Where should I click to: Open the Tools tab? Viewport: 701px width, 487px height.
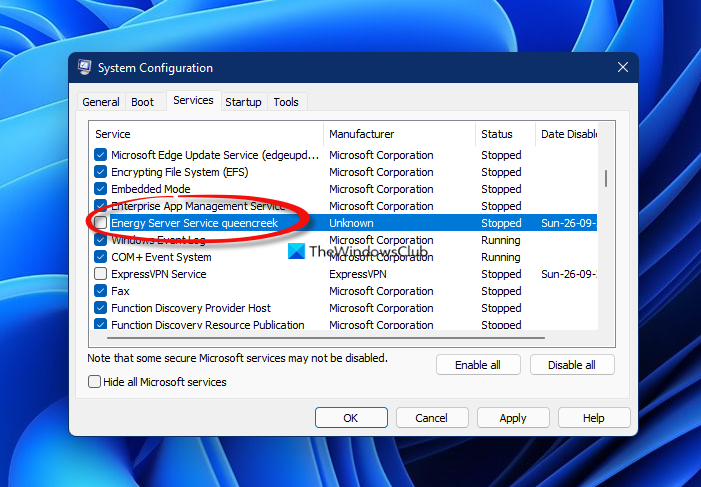coord(286,102)
